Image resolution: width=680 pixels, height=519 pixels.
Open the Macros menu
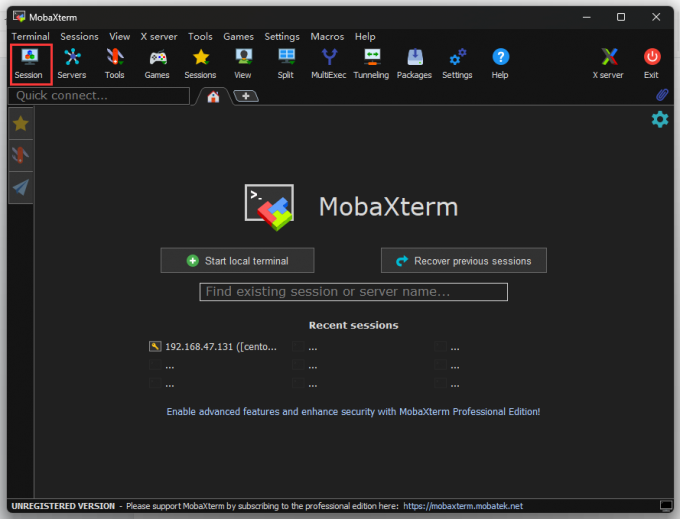tap(327, 36)
